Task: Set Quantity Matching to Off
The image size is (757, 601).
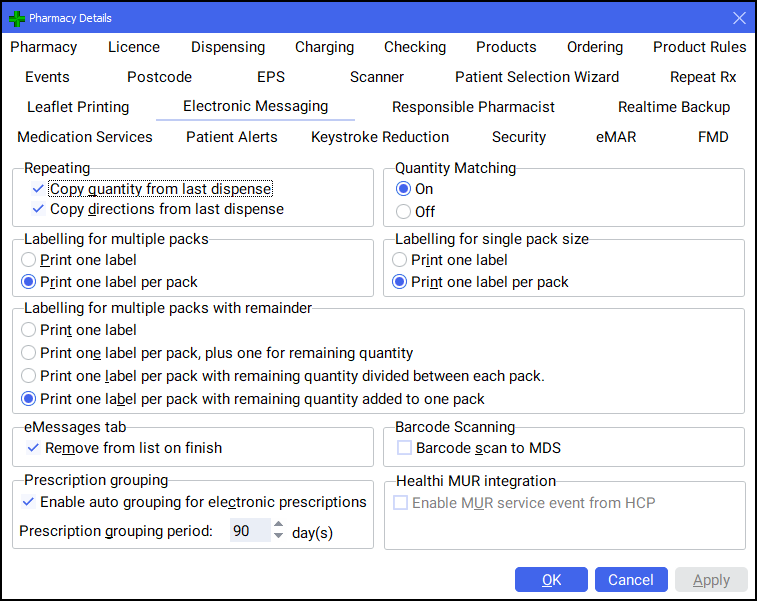Action: tap(404, 211)
